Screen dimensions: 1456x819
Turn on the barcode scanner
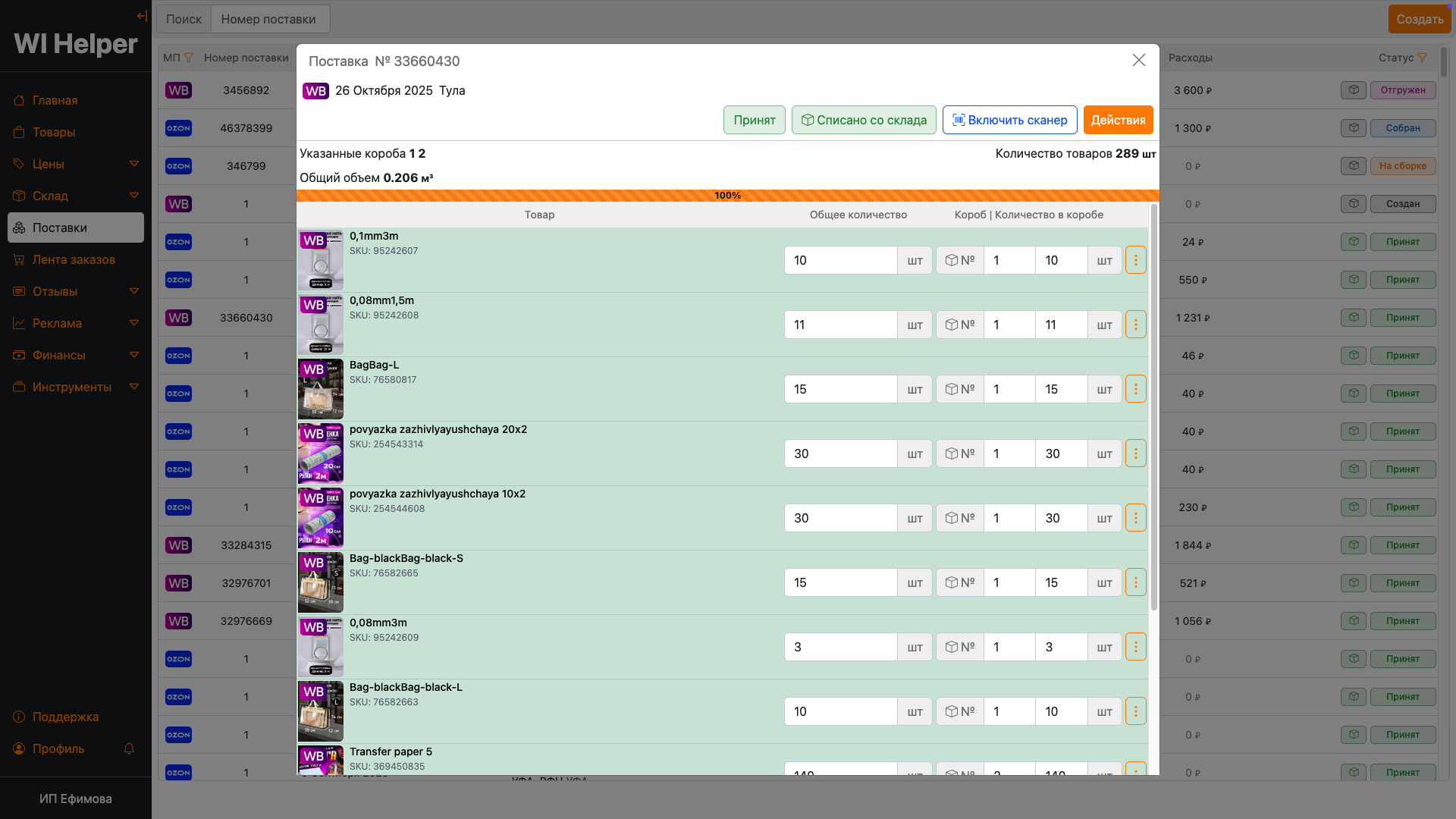[x=1009, y=120]
